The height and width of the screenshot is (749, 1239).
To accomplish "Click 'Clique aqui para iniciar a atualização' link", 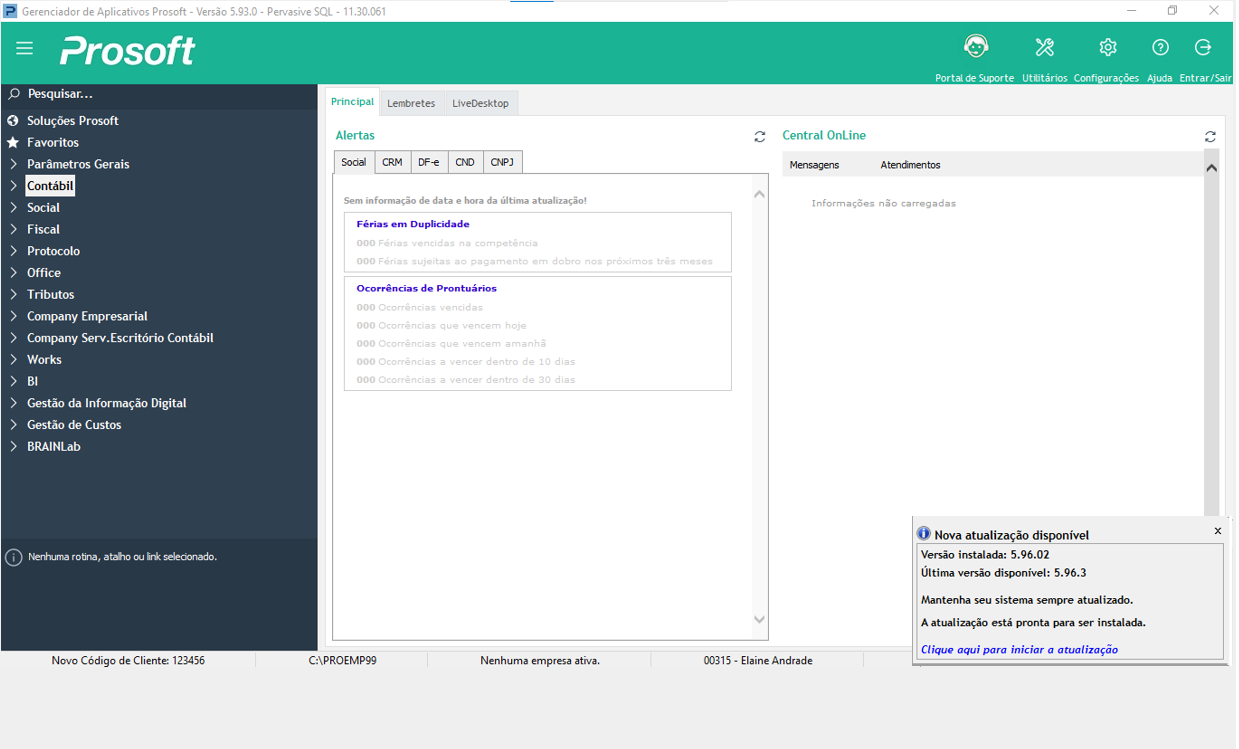I will point(1019,650).
